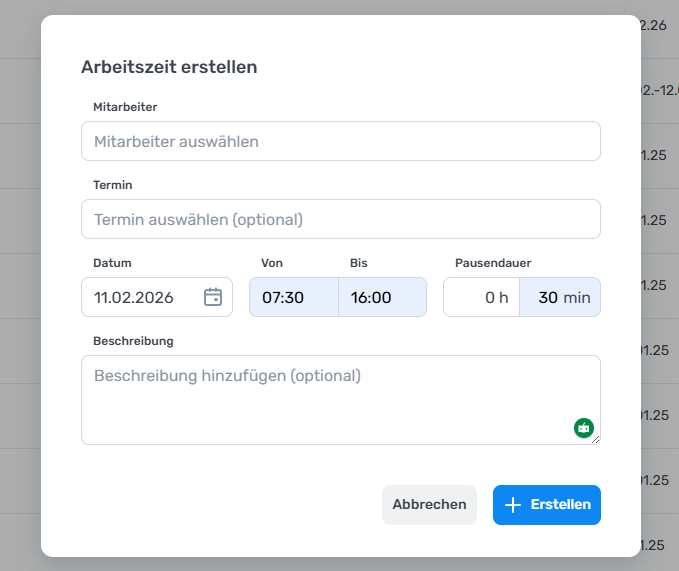Open the Mitarbeiter auswählen dropdown
679x571 pixels.
pyautogui.click(x=340, y=142)
